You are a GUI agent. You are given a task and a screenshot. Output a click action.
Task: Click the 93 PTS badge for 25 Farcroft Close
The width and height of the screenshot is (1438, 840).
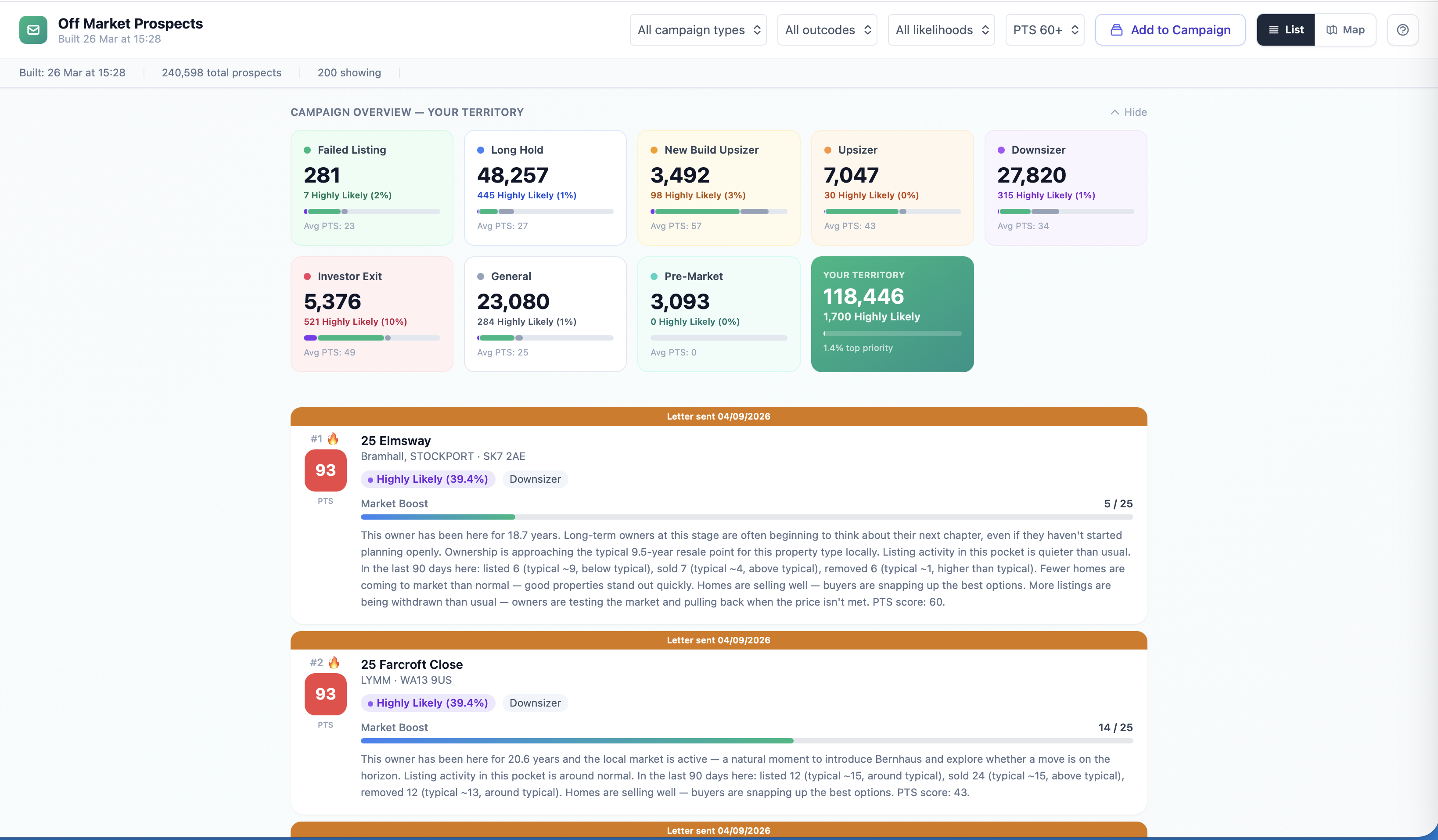click(x=325, y=694)
